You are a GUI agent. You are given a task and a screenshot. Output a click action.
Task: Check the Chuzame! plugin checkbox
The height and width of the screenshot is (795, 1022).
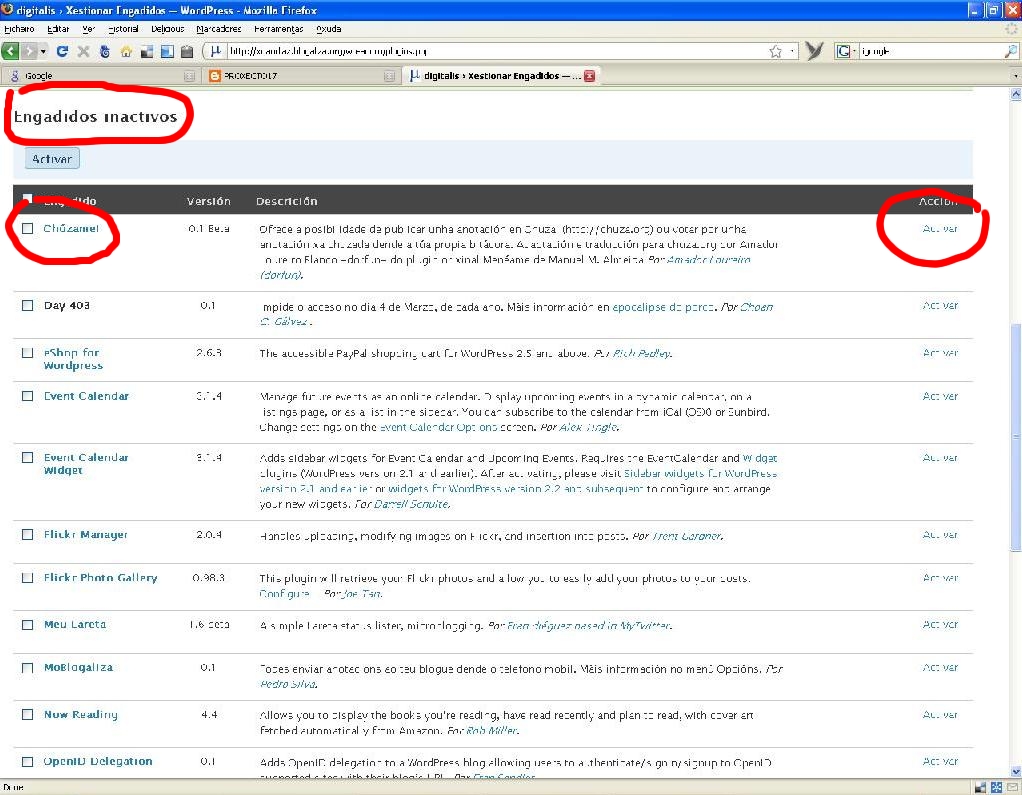coord(27,229)
